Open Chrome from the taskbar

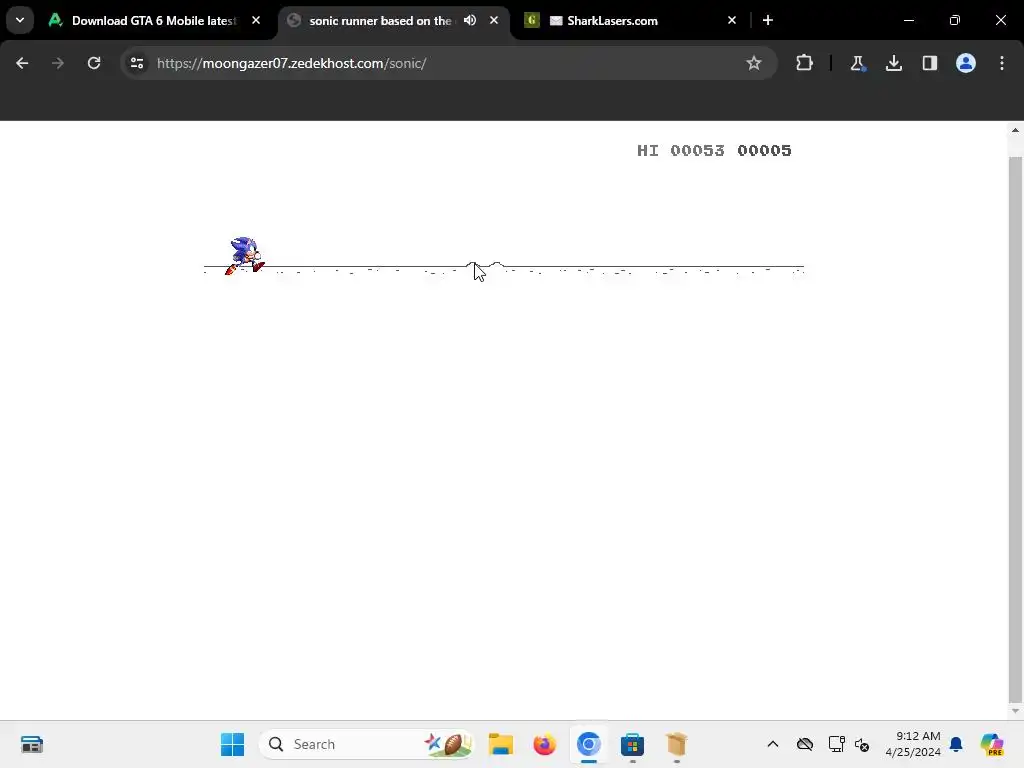pyautogui.click(x=588, y=744)
